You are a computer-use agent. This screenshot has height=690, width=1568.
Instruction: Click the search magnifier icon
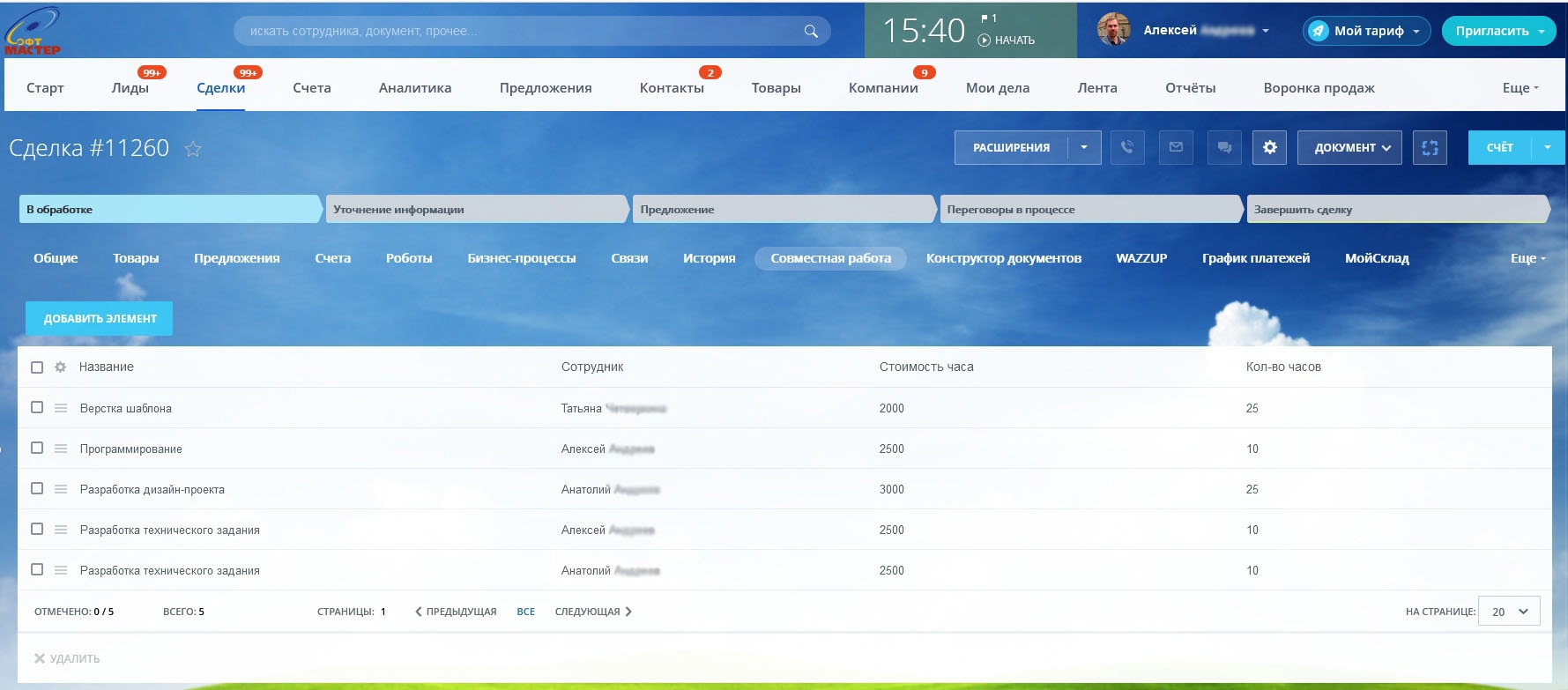pos(811,32)
